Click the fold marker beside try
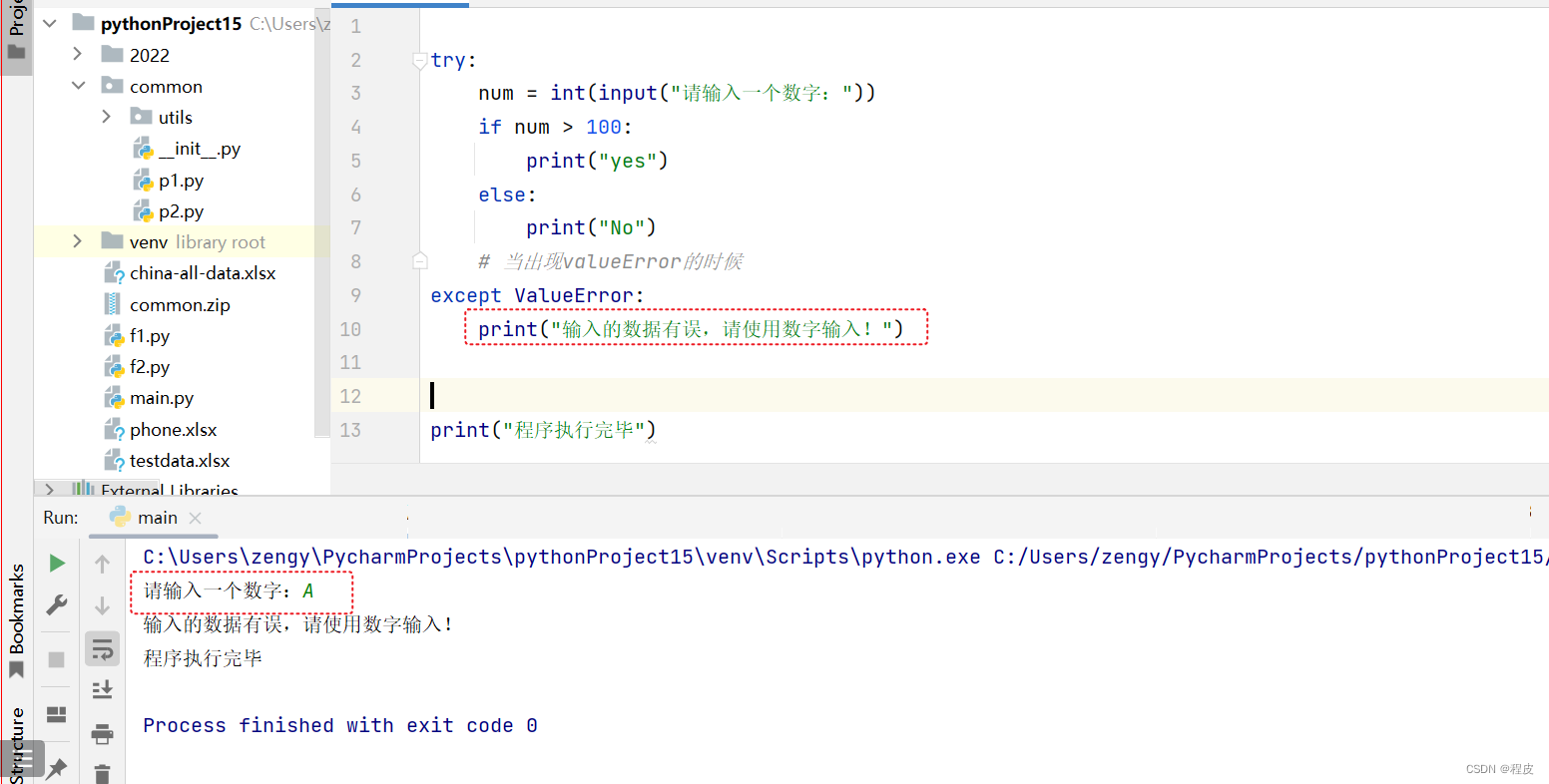1549x784 pixels. click(x=420, y=60)
